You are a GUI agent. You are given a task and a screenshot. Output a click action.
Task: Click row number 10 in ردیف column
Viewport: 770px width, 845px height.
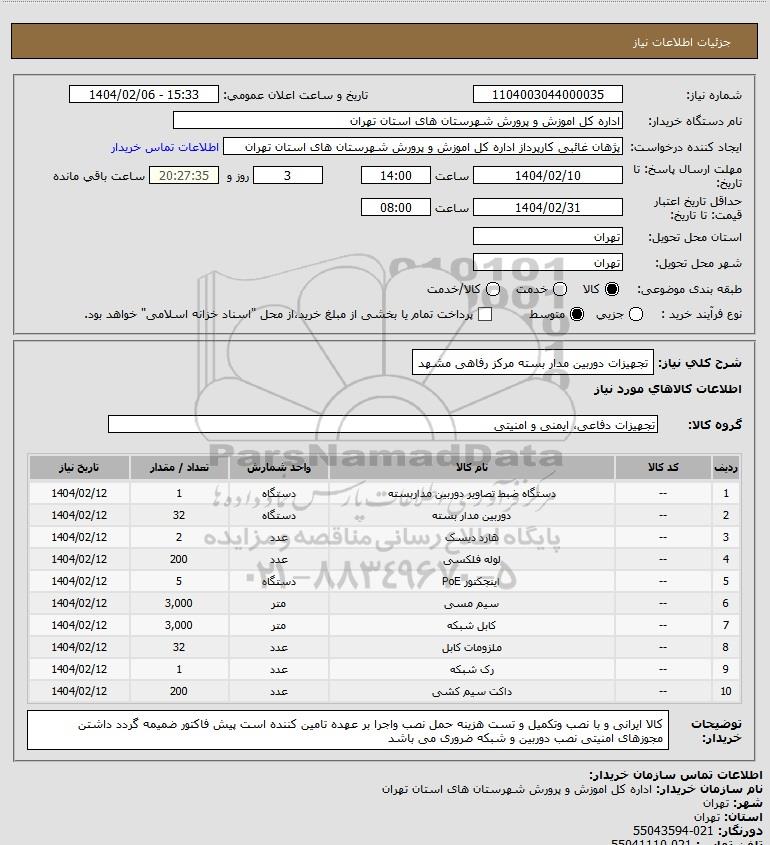point(726,691)
